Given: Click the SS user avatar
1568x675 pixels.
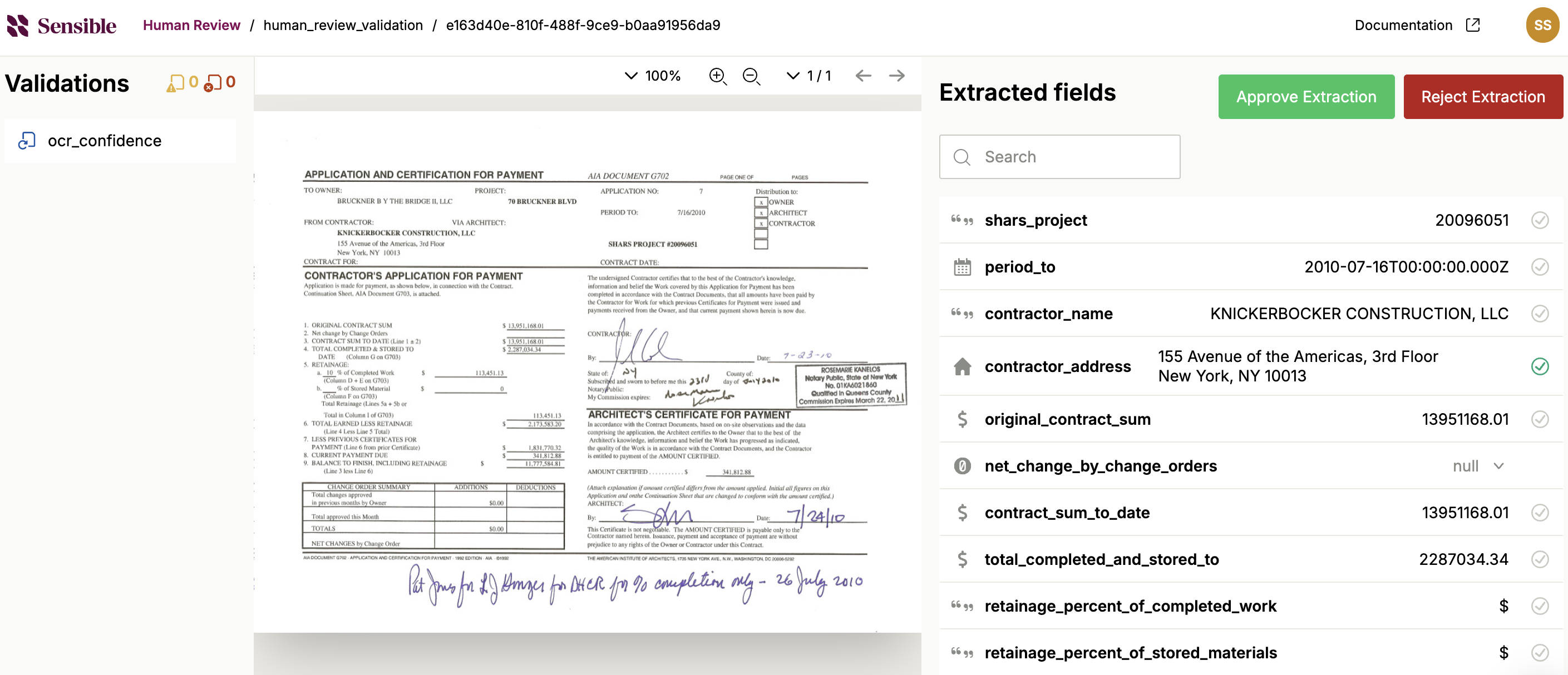Looking at the screenshot, I should tap(1542, 25).
